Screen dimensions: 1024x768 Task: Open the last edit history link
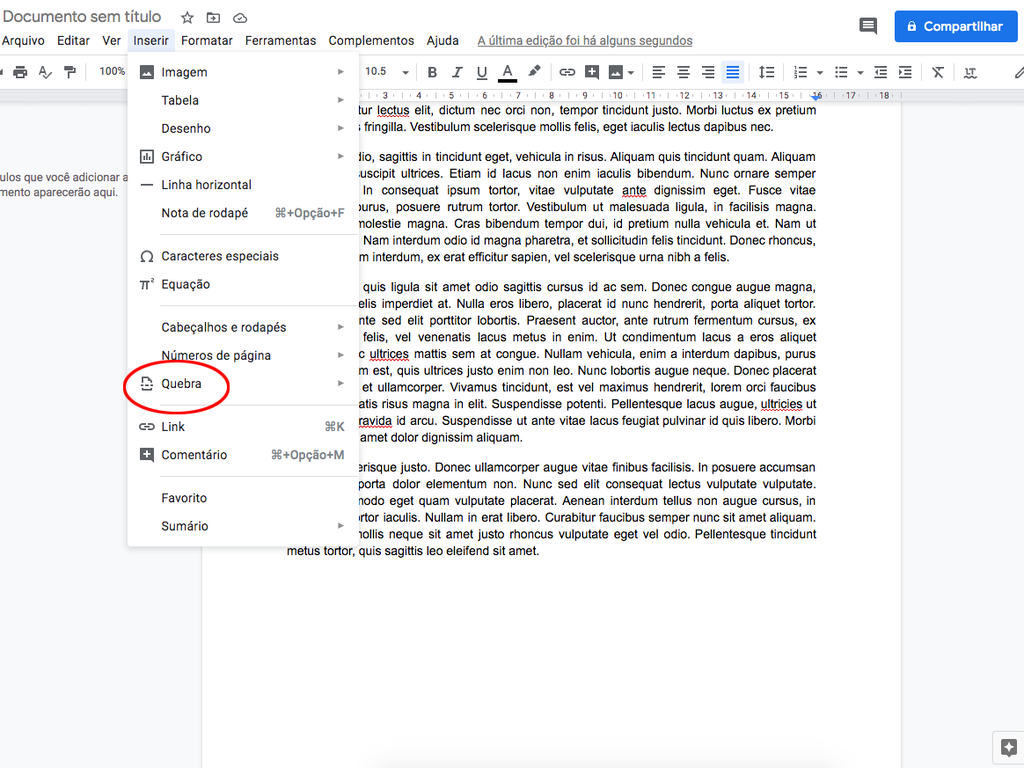click(x=584, y=40)
